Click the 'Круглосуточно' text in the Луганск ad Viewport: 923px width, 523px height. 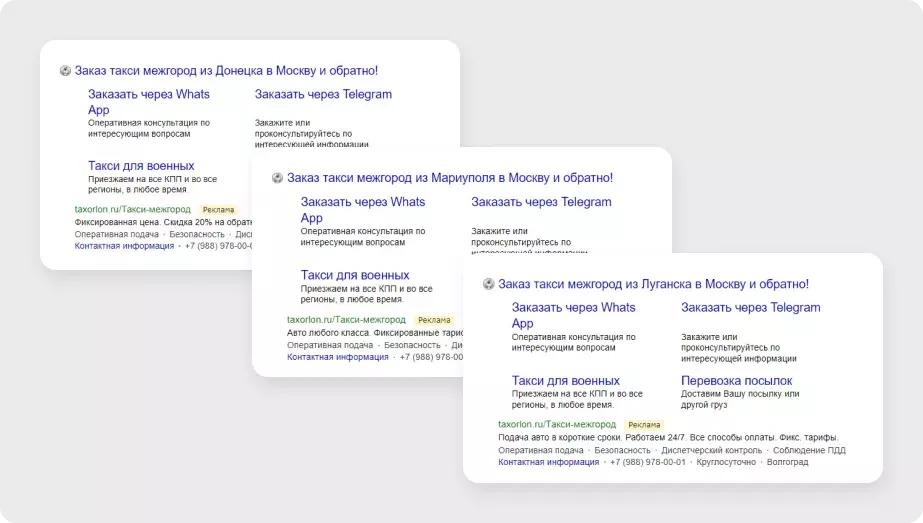[726, 462]
